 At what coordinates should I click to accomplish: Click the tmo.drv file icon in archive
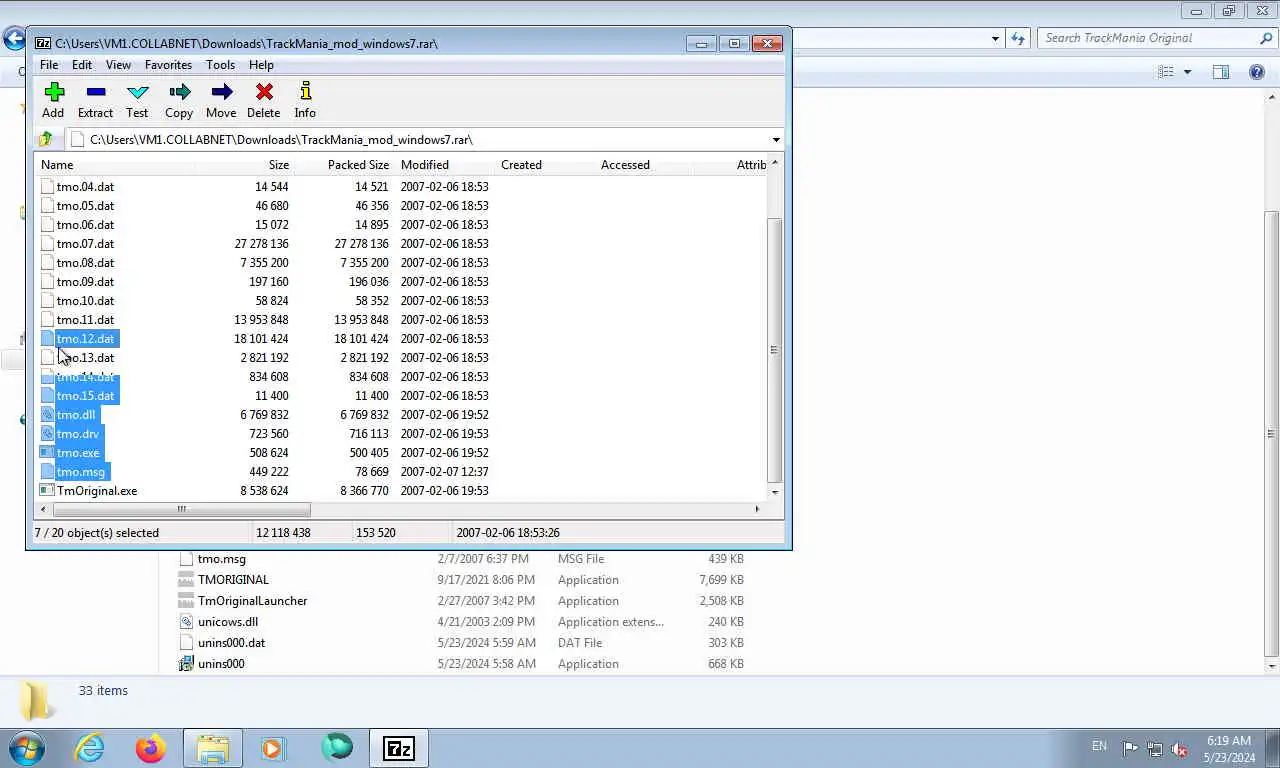tap(47, 434)
